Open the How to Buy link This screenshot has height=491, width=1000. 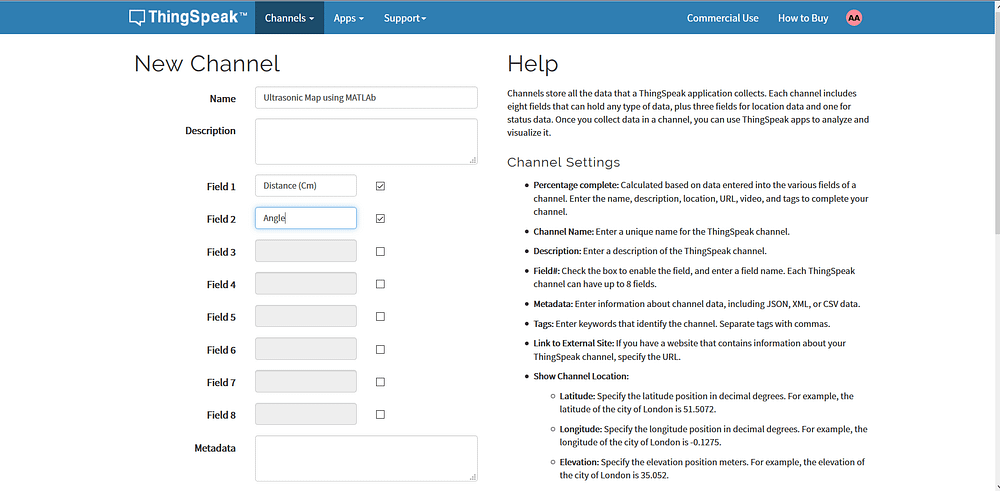[803, 18]
